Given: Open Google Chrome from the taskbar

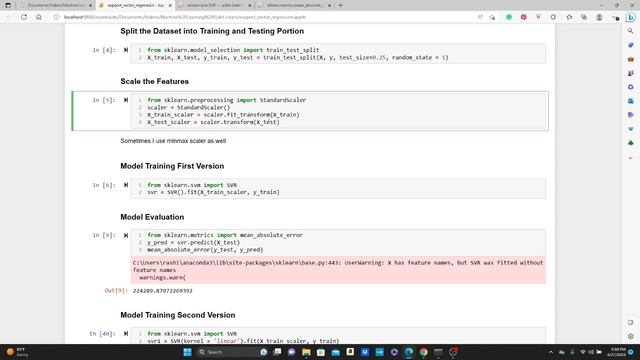Looking at the screenshot, I should (424, 352).
